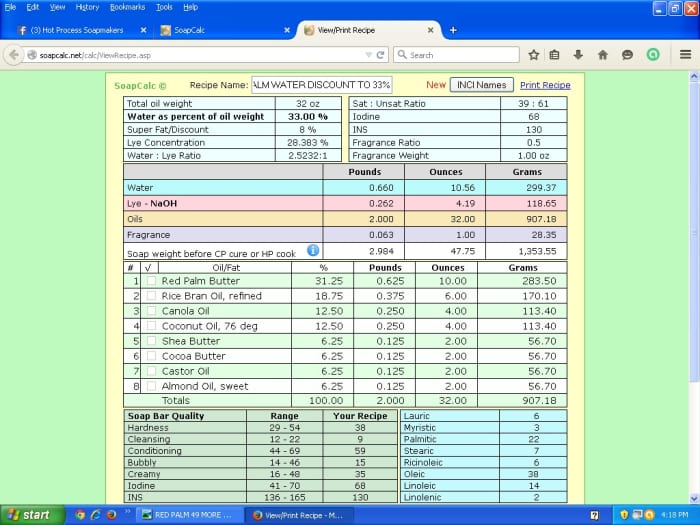Open the Help menu
Image resolution: width=700 pixels, height=525 pixels.
[191, 7]
